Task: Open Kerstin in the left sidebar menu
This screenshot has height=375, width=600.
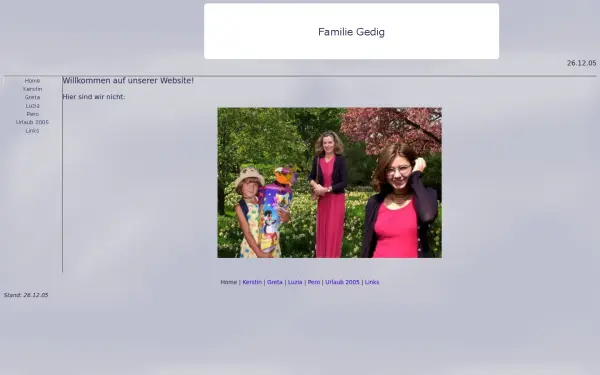Action: [33, 89]
